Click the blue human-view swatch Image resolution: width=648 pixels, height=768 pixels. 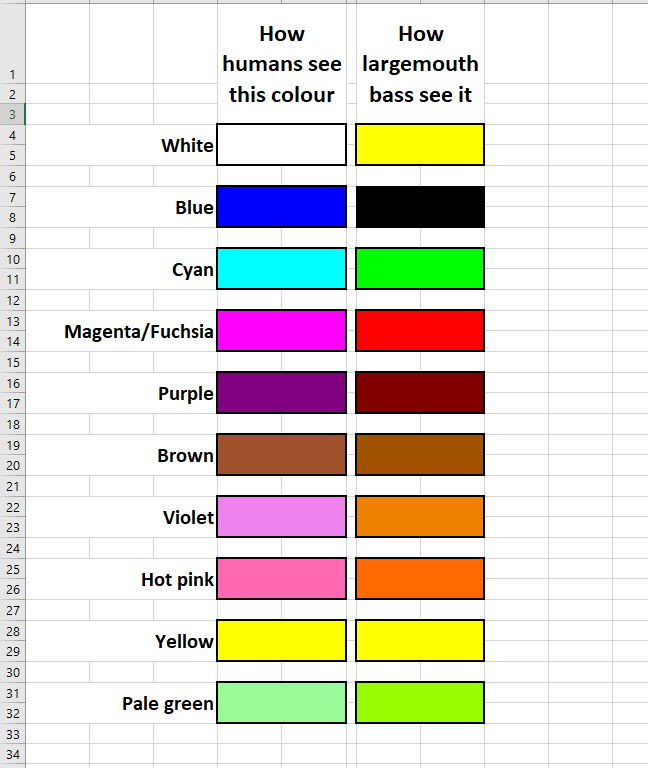(x=281, y=206)
